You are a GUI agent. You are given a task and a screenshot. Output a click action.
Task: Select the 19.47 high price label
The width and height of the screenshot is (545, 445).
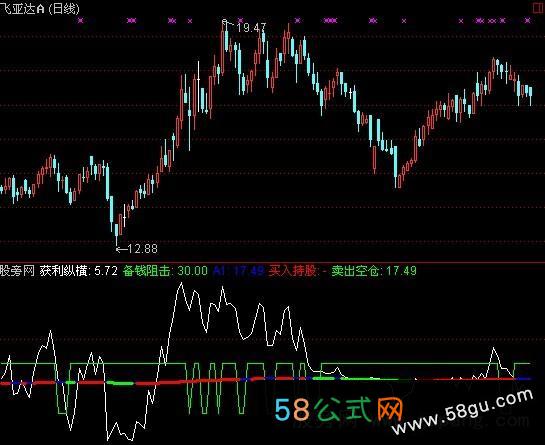[251, 28]
